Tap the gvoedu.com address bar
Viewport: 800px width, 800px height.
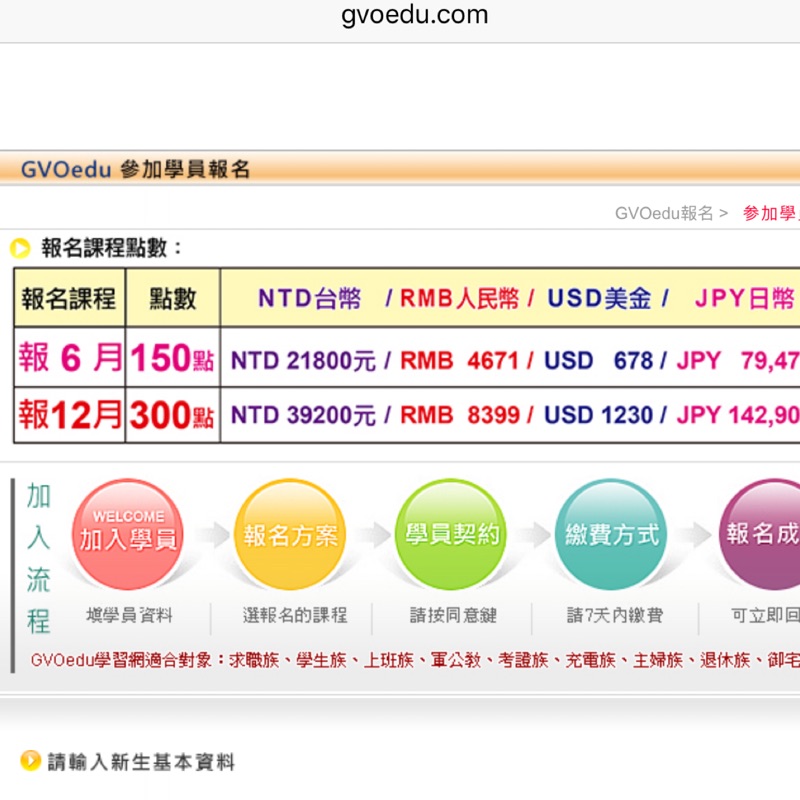(414, 16)
